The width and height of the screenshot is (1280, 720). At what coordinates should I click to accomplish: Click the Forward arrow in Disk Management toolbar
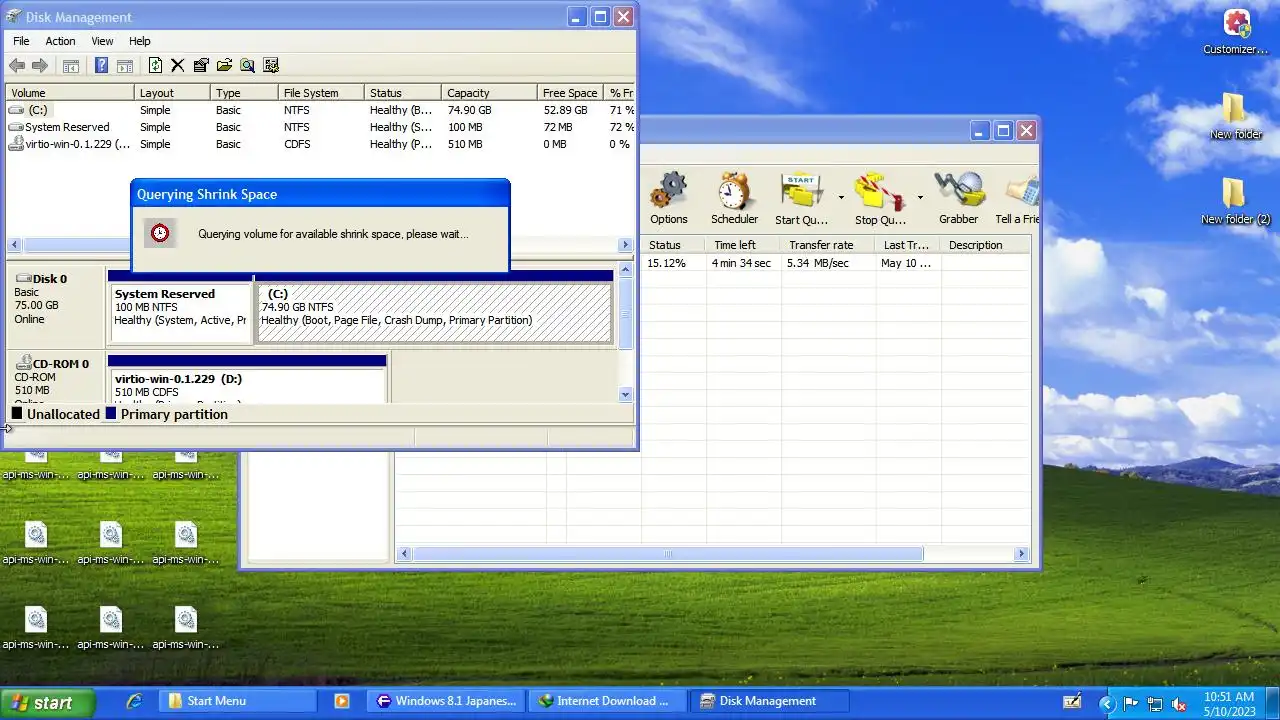[x=40, y=65]
